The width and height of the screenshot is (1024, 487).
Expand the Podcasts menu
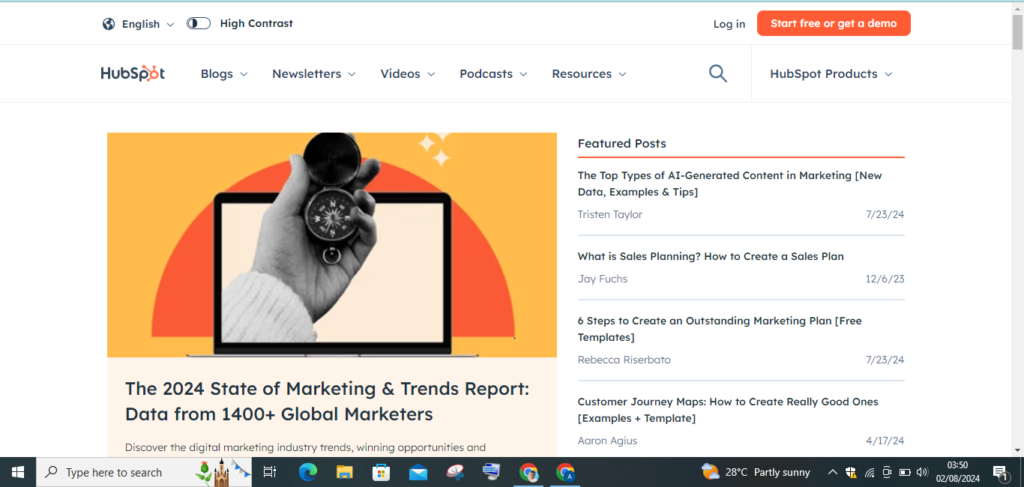(493, 74)
